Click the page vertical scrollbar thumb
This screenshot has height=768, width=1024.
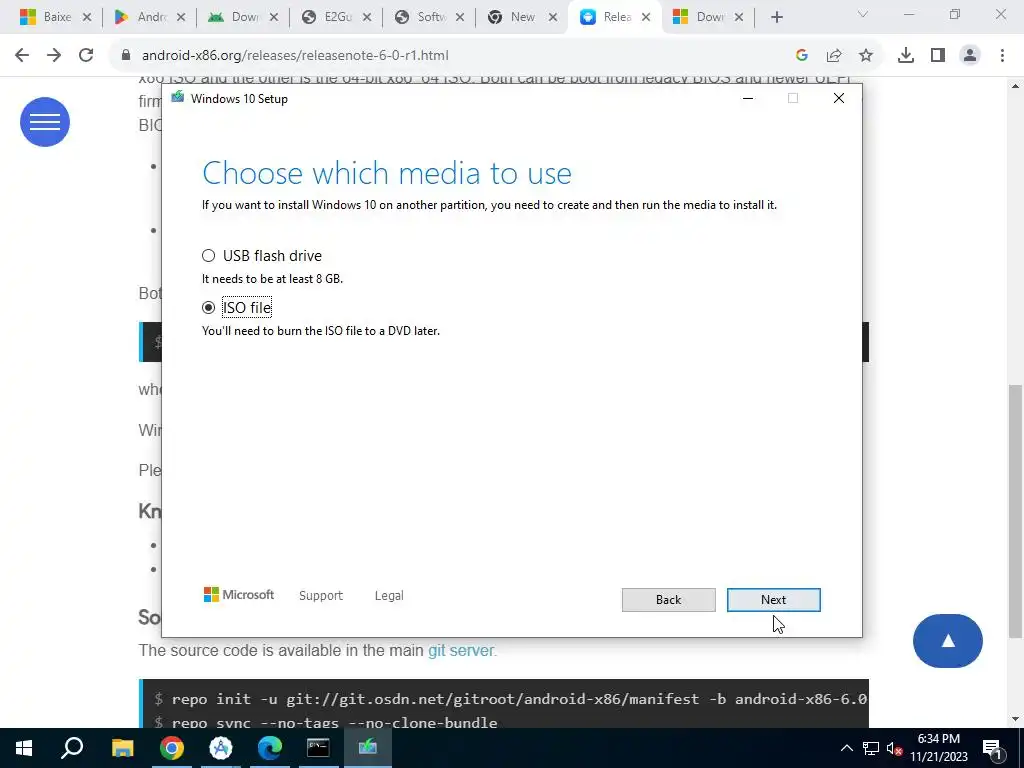tap(1016, 512)
